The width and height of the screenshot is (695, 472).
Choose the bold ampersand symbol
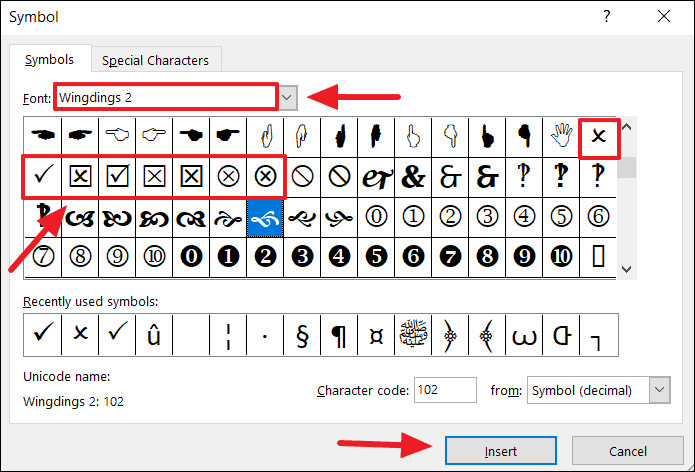(413, 177)
